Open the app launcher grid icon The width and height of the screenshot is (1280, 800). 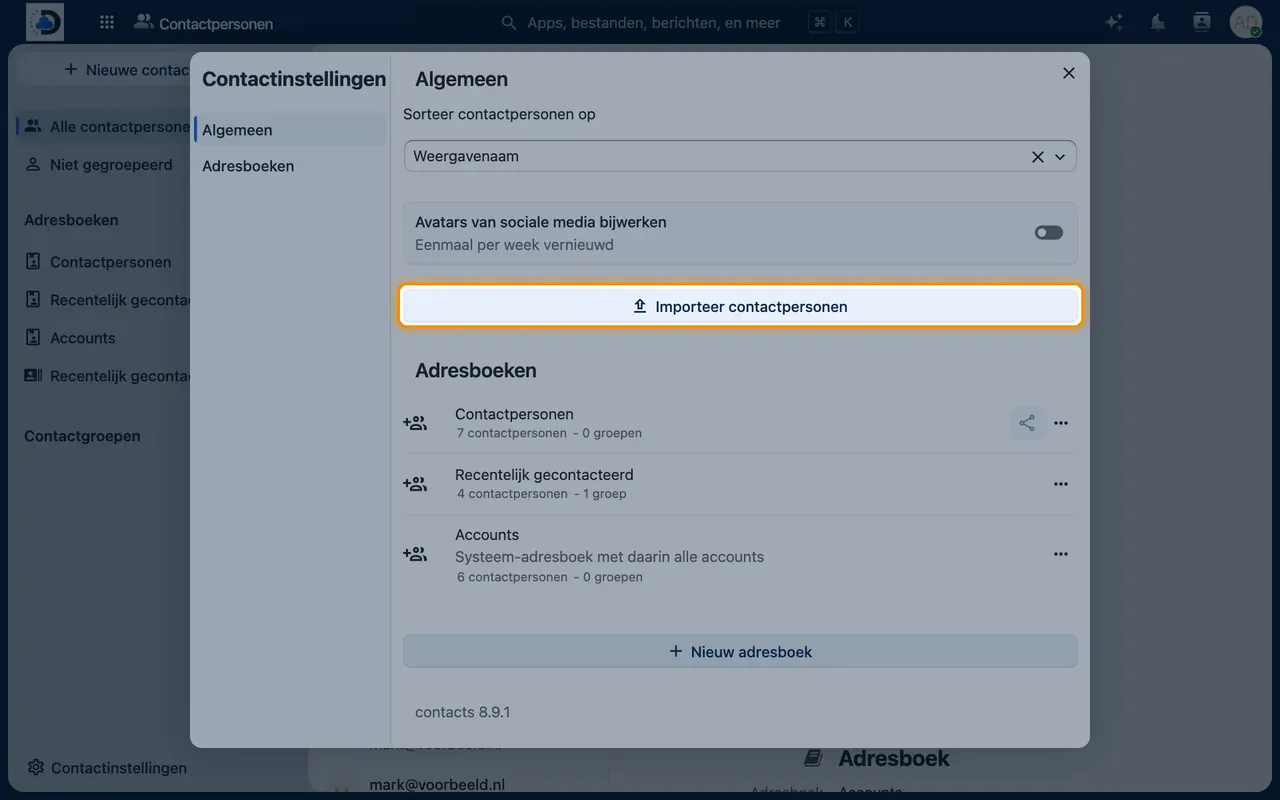[x=107, y=22]
